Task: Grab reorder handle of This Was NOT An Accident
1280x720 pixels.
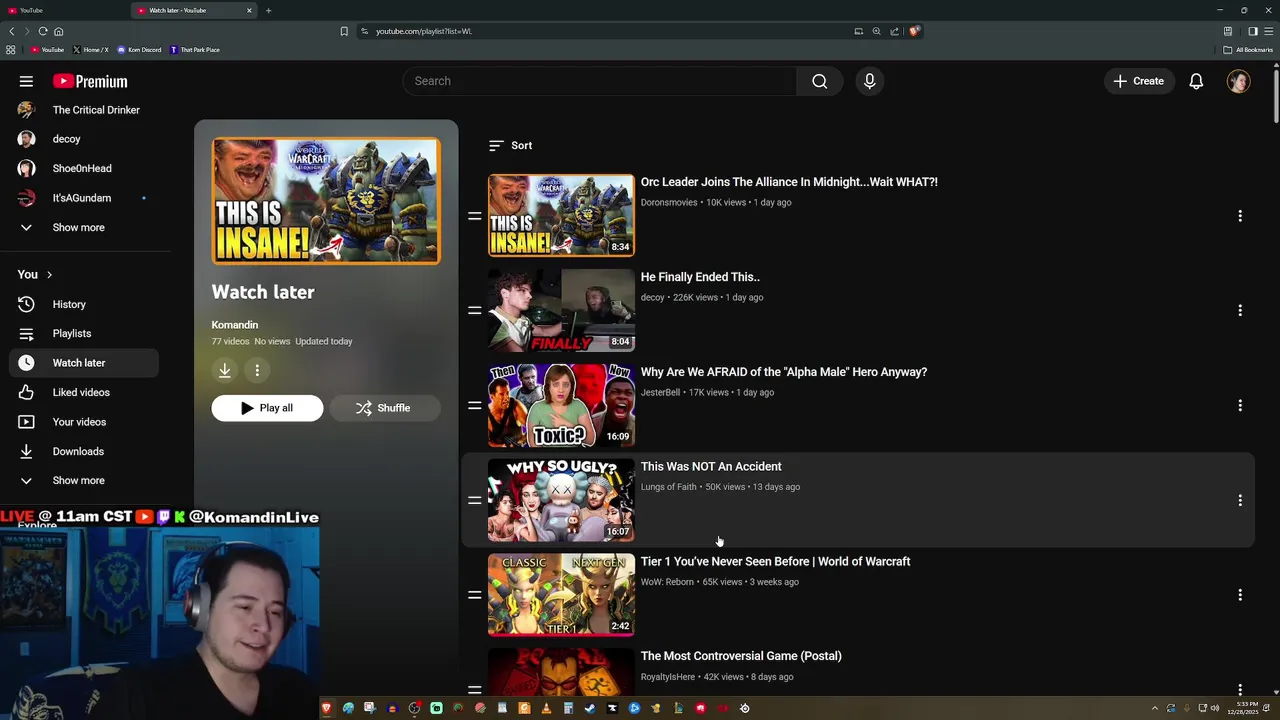Action: [475, 500]
